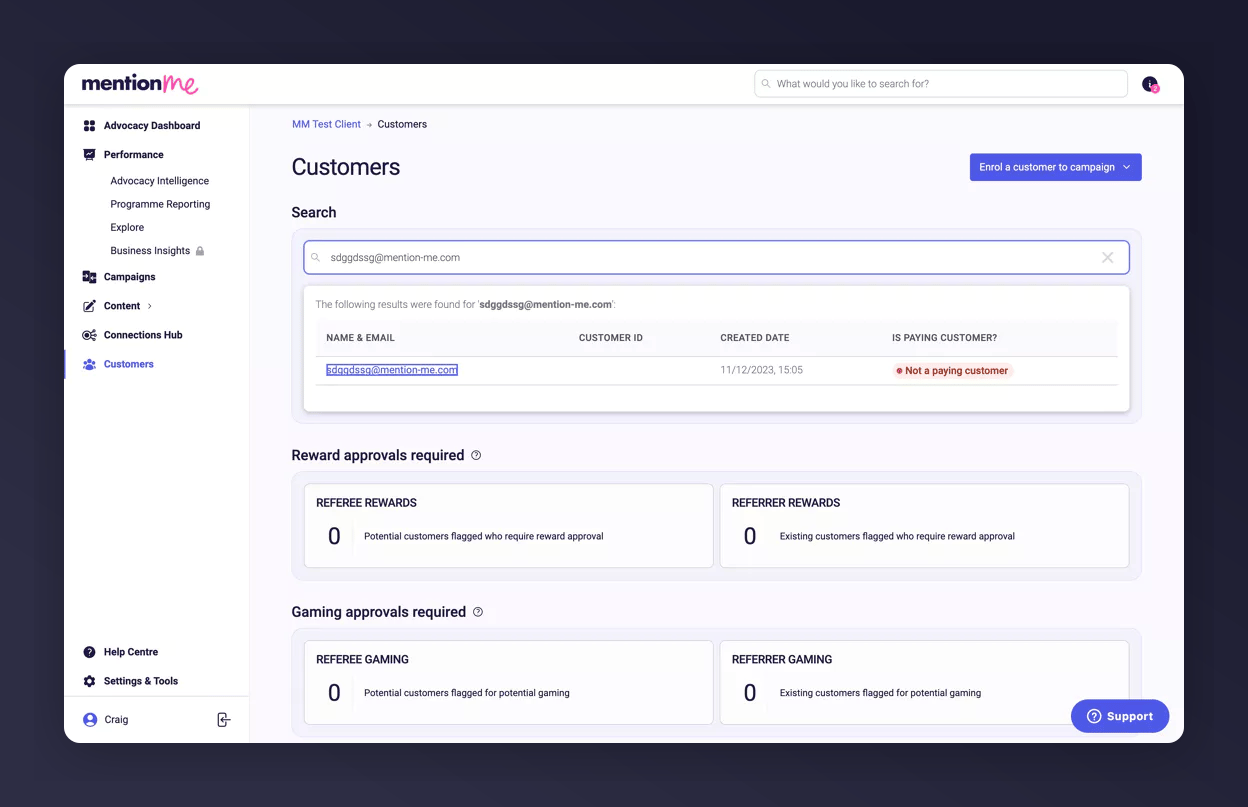Click the created date 11/12/2023, 15:05
The width and height of the screenshot is (1248, 807).
coord(761,370)
